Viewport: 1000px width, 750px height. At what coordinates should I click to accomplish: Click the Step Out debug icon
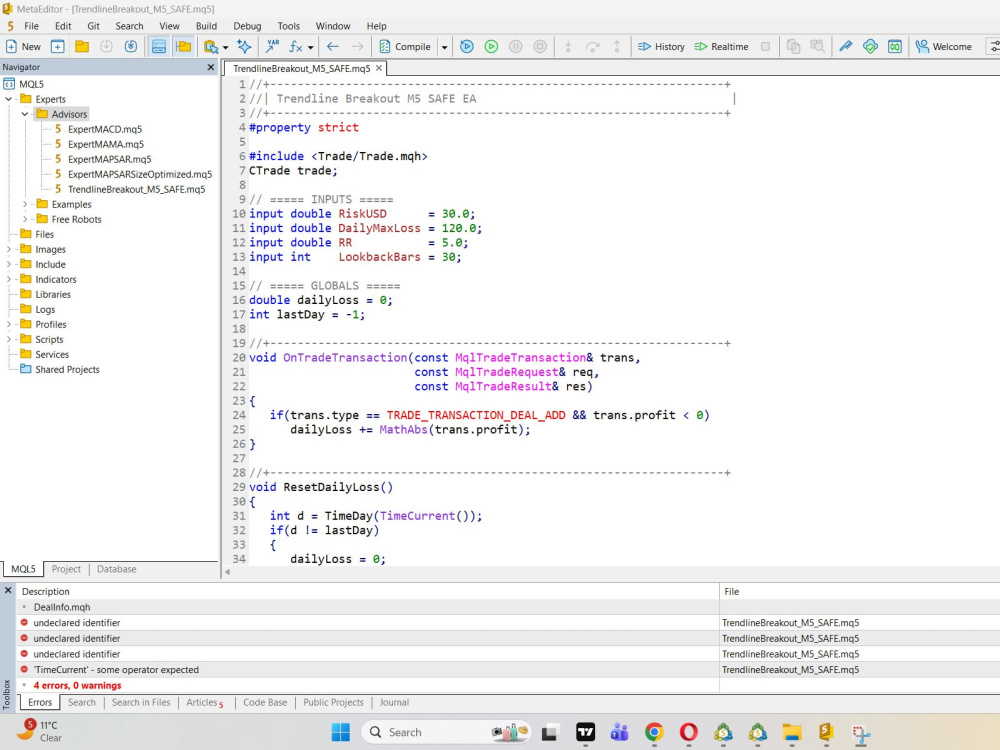pos(617,47)
